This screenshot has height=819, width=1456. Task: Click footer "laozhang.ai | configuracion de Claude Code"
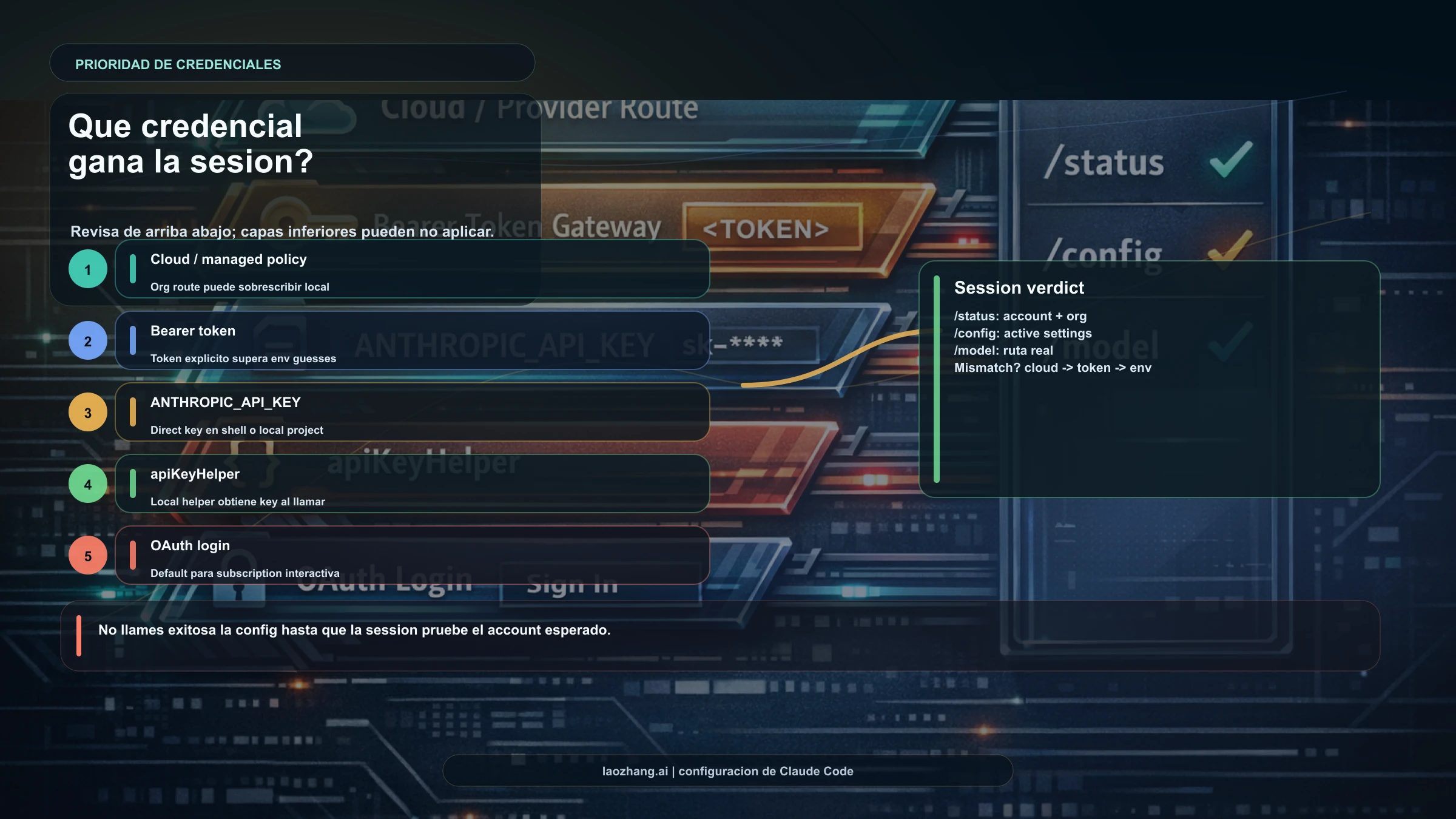(728, 771)
